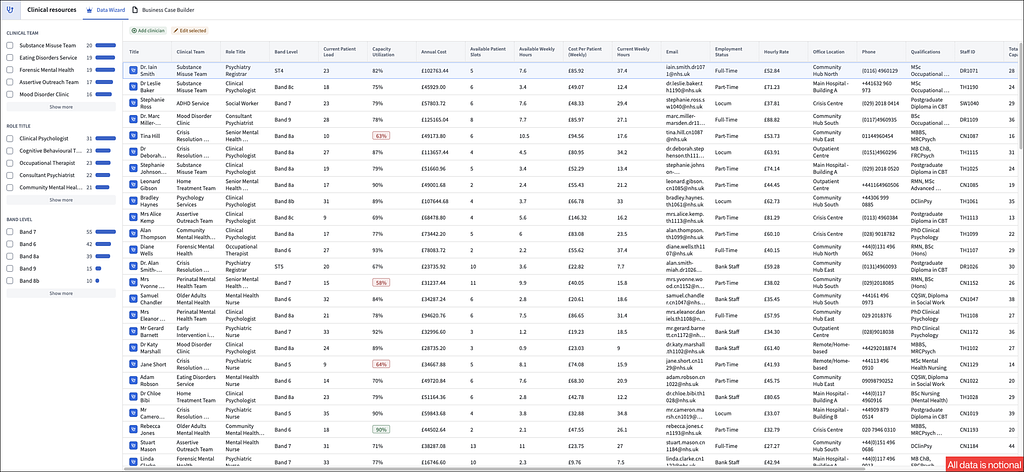Screen dimensions: 1024x472
Task: Enable the Band 8a filter checkbox
Action: point(10,257)
